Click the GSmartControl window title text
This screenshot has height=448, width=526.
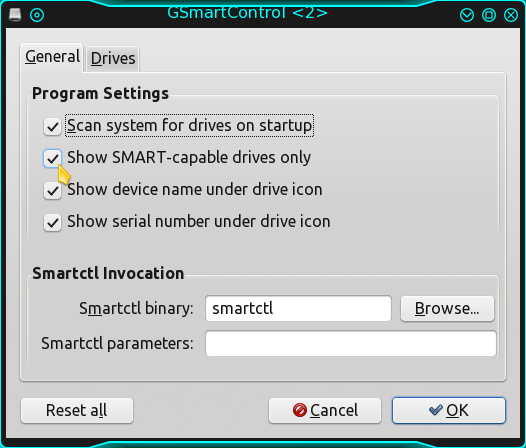coord(247,13)
